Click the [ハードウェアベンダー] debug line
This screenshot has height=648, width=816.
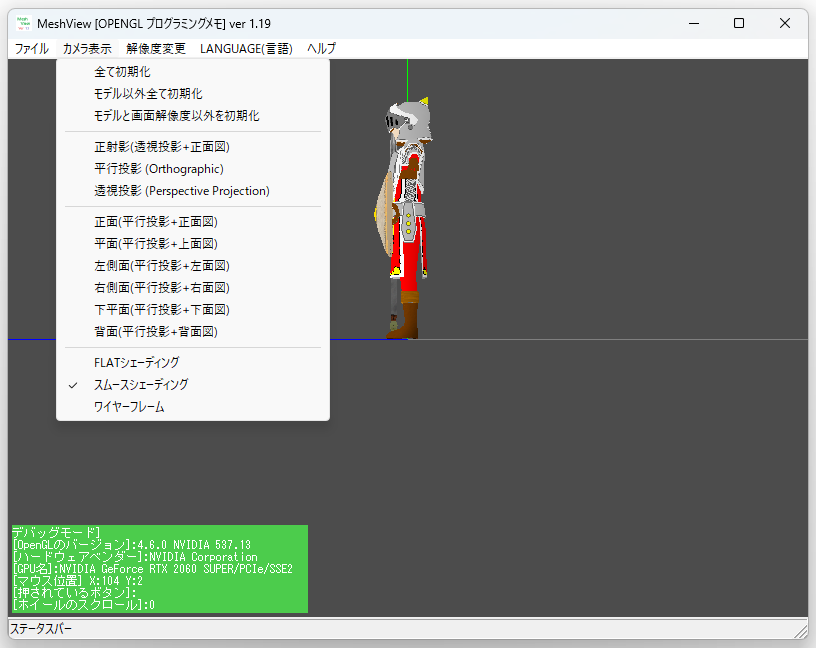click(135, 557)
